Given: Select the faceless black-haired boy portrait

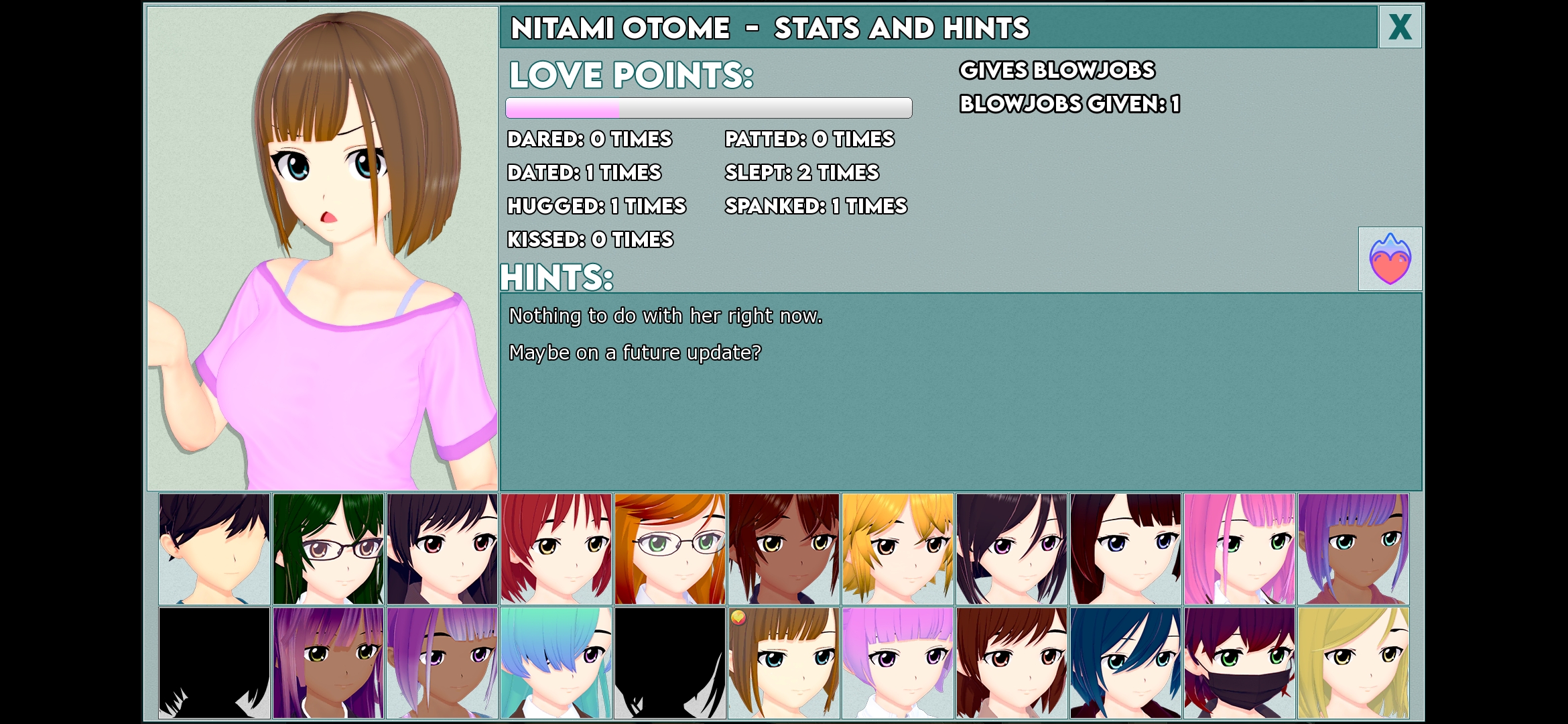Looking at the screenshot, I should [214, 549].
